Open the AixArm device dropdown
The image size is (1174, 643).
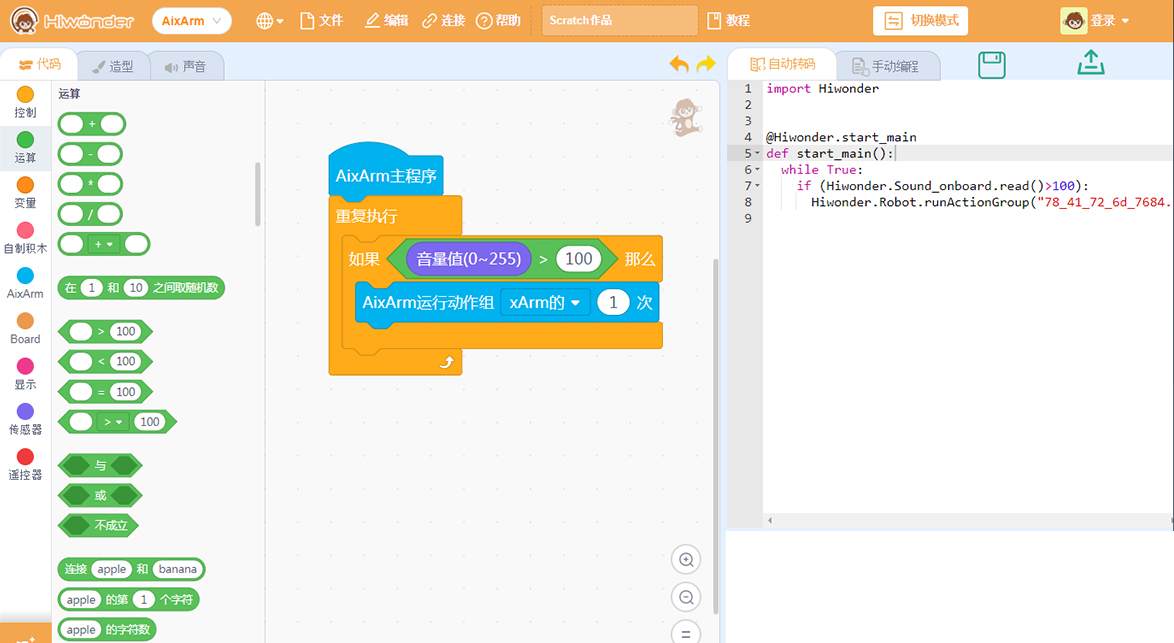tap(192, 21)
